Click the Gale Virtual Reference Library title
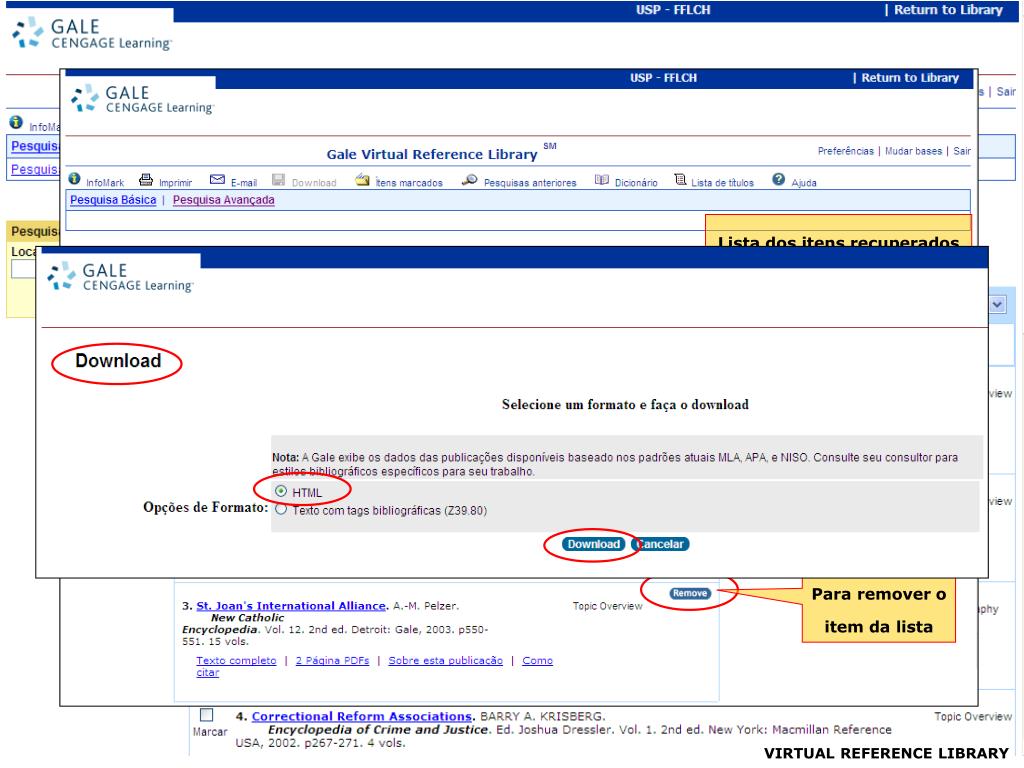This screenshot has height=768, width=1024. 432,154
